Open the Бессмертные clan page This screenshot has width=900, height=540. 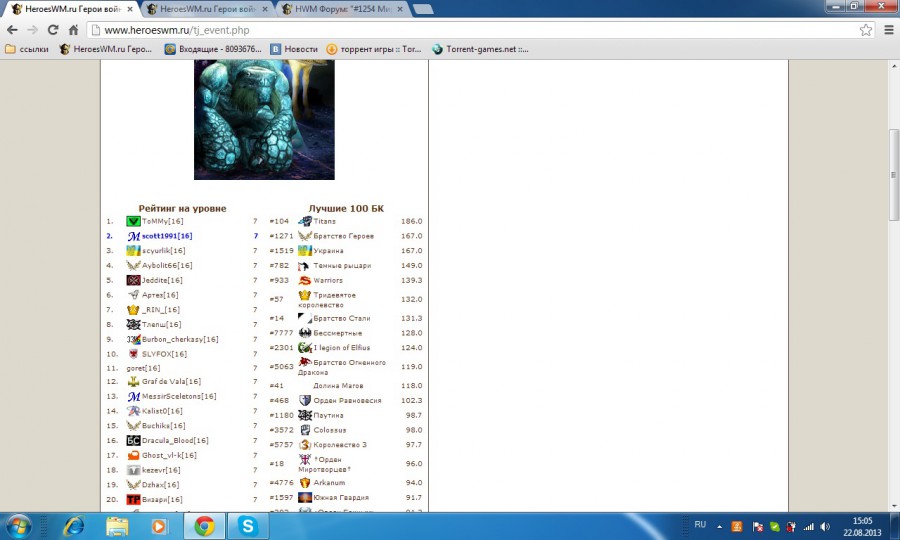tap(338, 333)
